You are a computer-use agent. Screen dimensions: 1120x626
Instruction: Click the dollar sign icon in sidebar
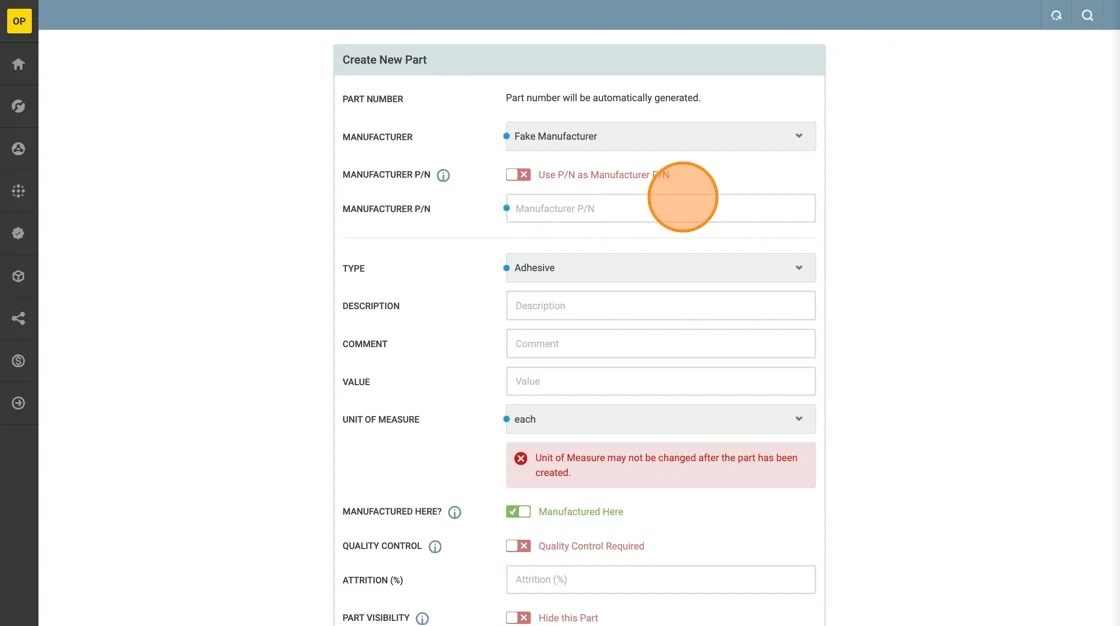pyautogui.click(x=18, y=361)
